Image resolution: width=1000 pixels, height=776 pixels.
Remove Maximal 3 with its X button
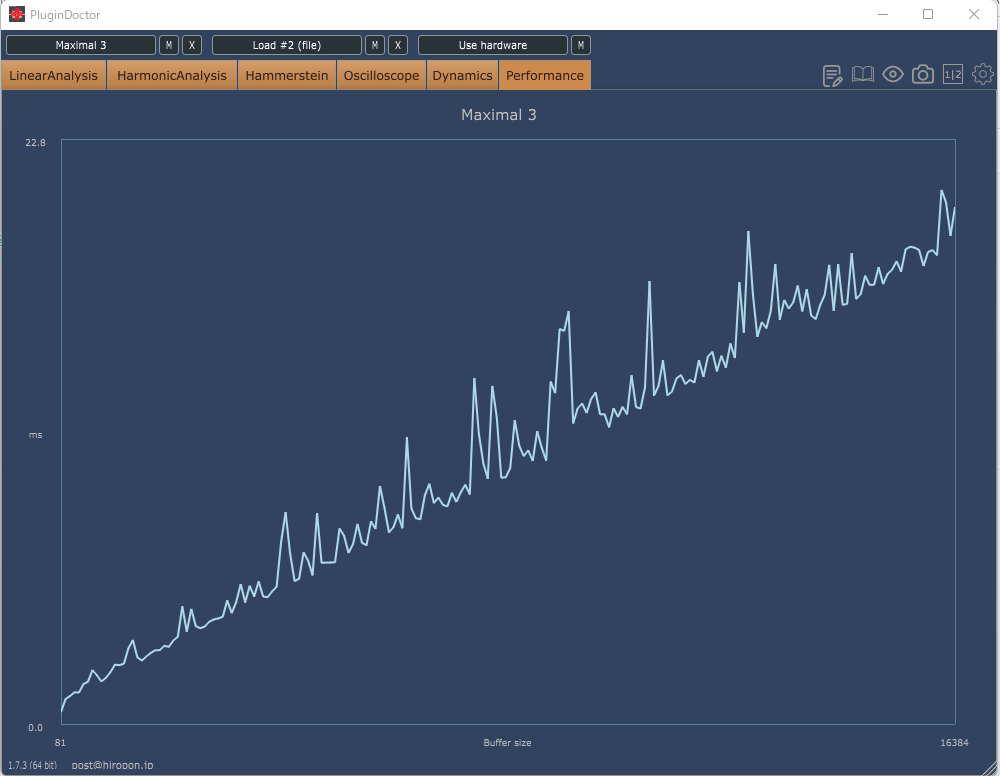pos(192,45)
